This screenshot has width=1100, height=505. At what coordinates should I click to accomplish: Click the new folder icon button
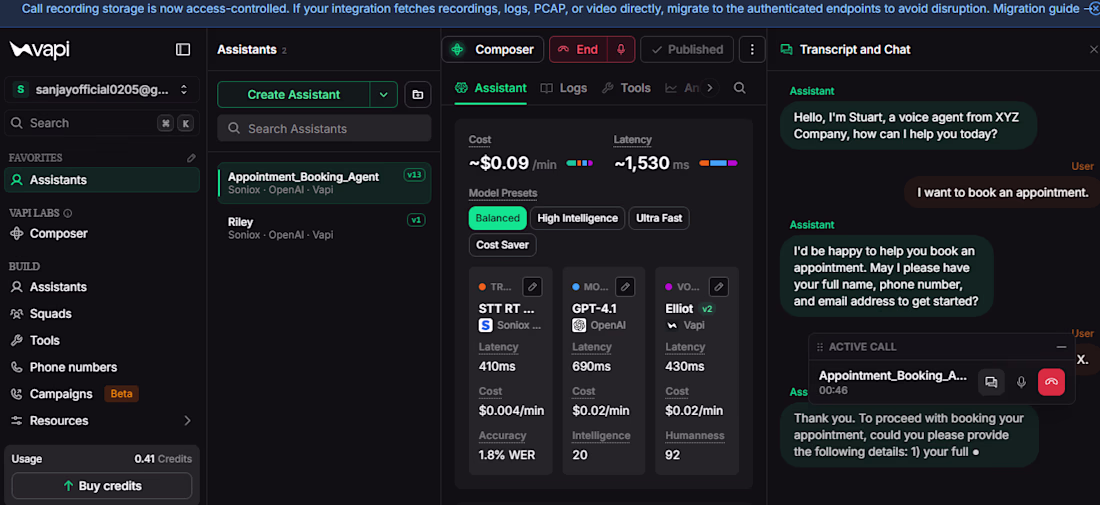[417, 95]
